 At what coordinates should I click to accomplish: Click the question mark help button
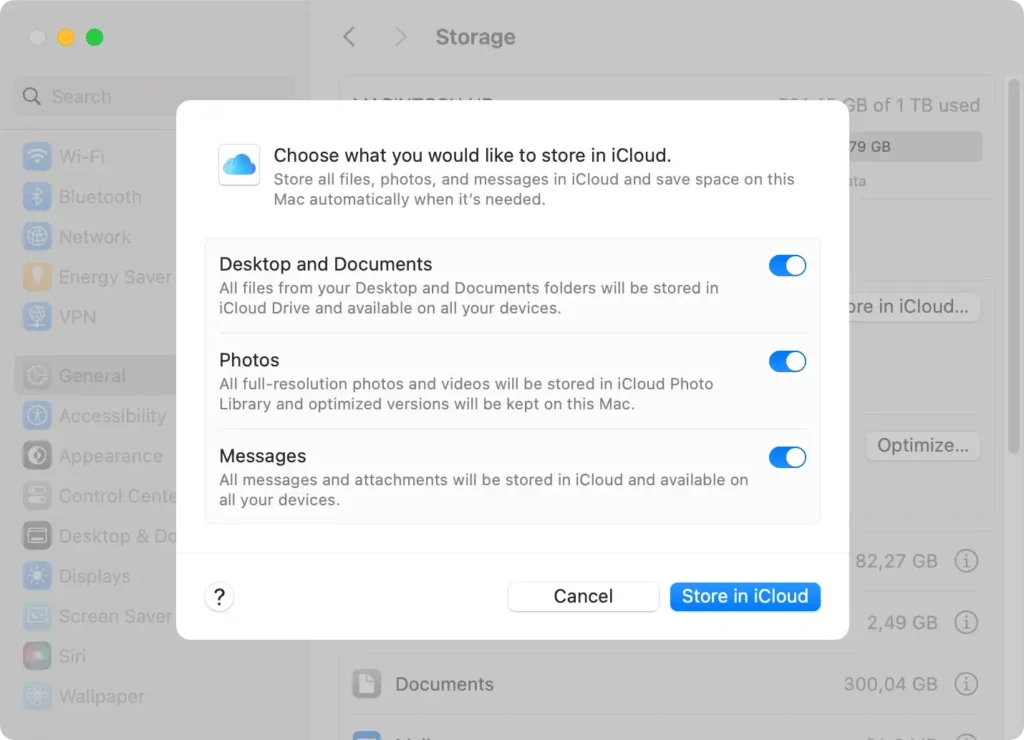(219, 597)
